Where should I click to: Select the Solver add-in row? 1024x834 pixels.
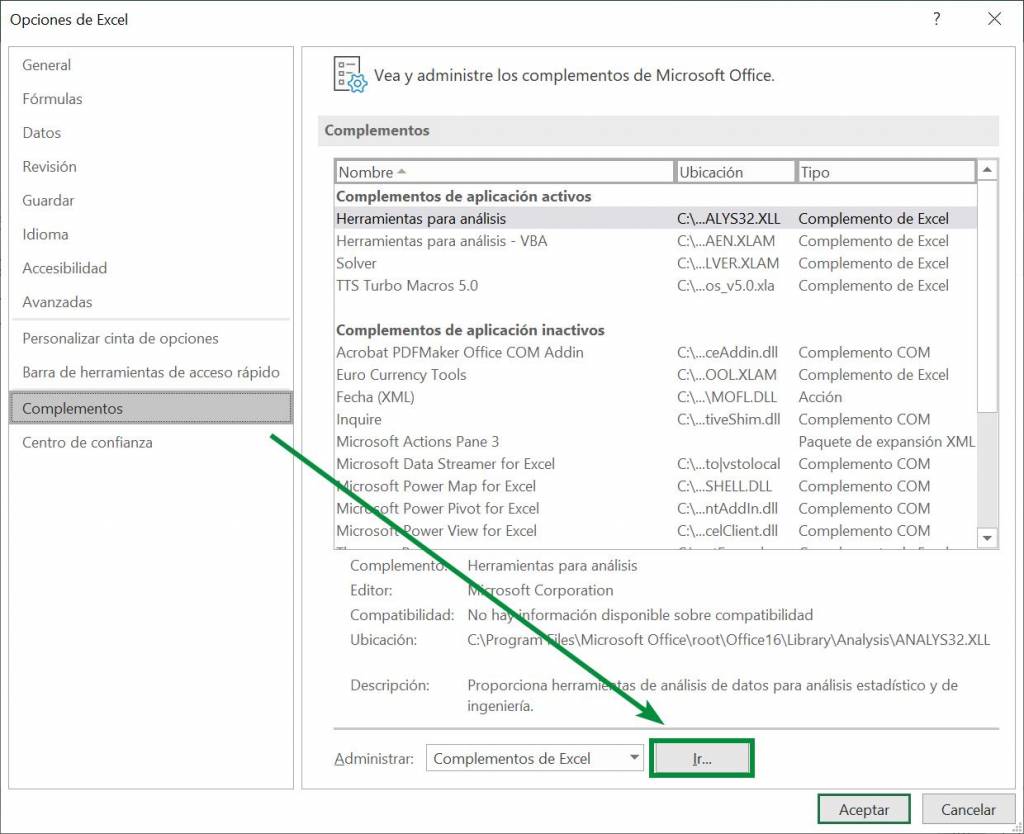[x=656, y=263]
